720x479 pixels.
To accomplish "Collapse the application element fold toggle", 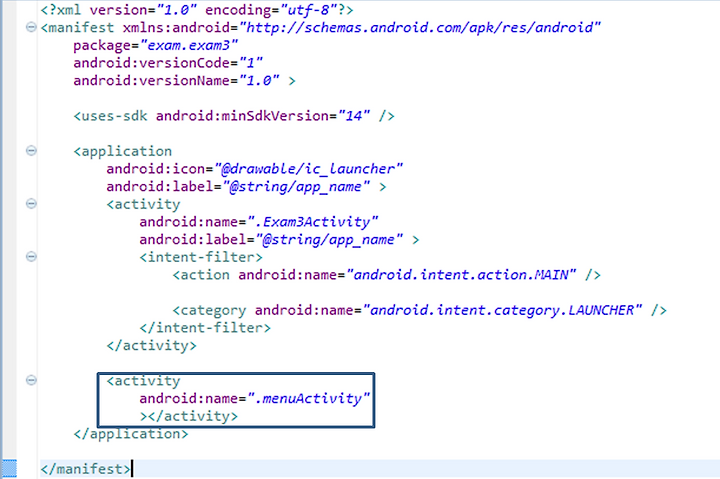I will point(31,151).
